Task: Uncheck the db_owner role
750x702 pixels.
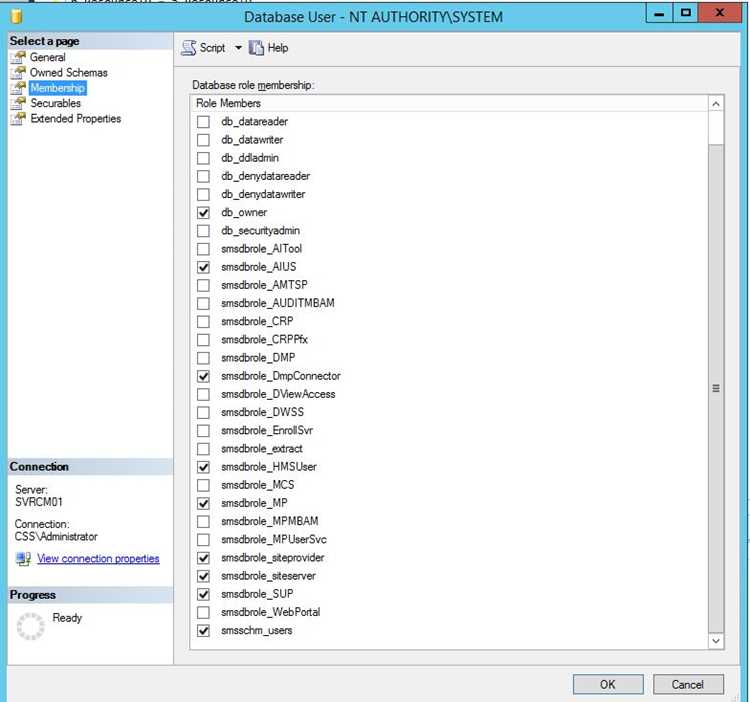Action: (203, 212)
